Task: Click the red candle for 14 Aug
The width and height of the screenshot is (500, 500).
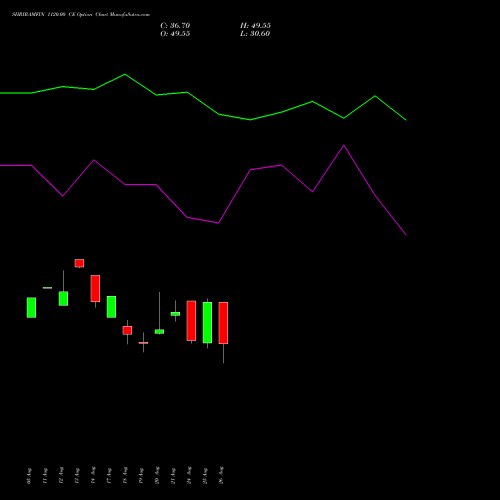Action: [x=95, y=288]
